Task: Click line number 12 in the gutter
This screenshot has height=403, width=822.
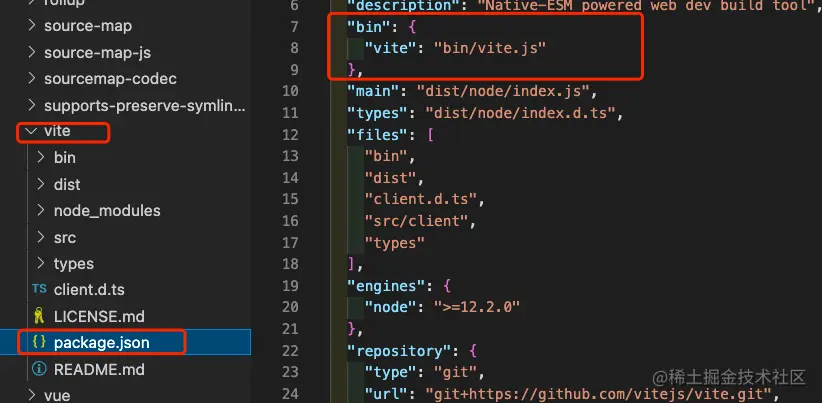Action: (290, 134)
